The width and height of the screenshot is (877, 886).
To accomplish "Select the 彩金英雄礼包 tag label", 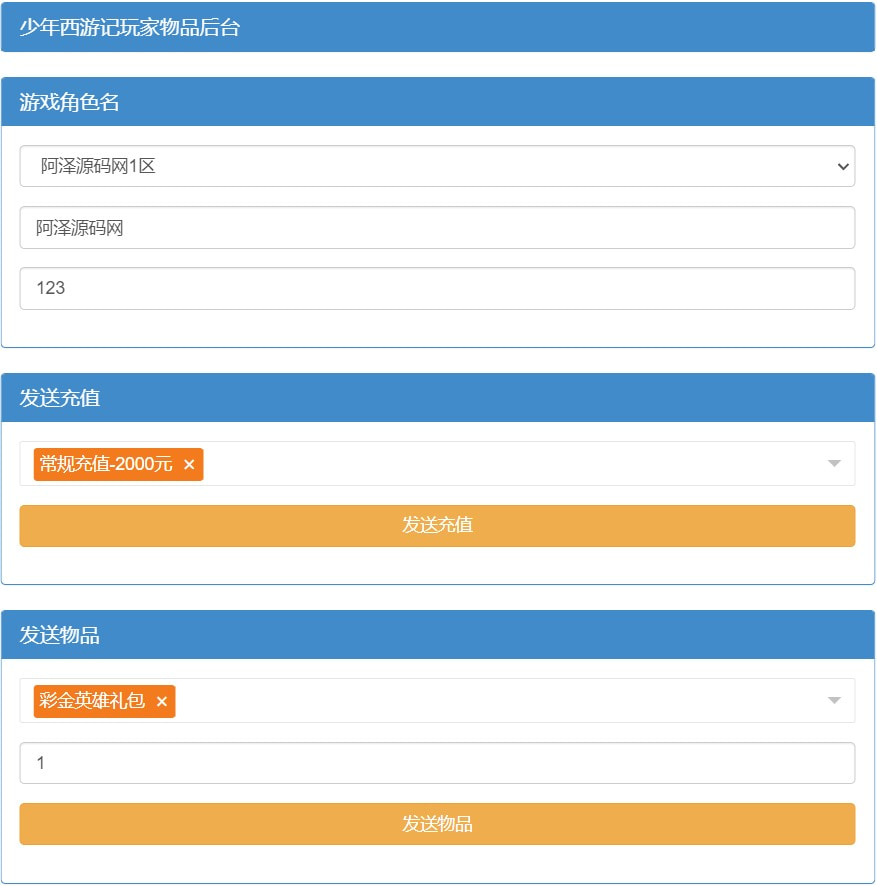I will click(92, 702).
